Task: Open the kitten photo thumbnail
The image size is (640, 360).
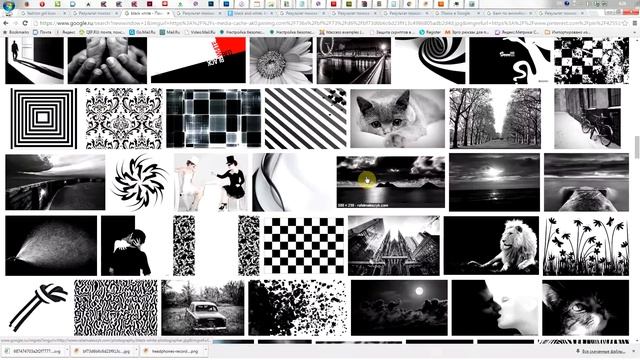Action: pos(398,118)
